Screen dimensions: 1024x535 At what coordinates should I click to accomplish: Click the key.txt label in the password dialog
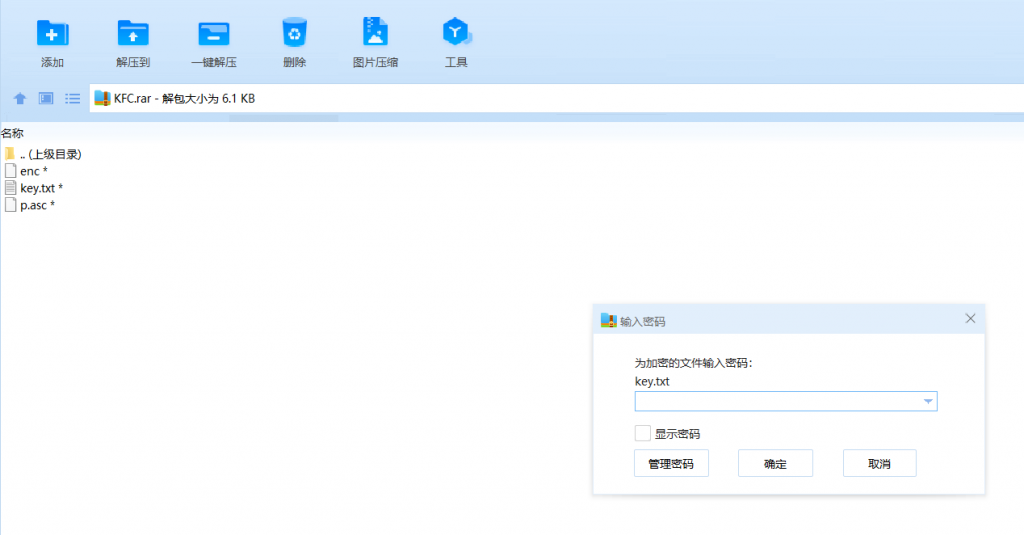pyautogui.click(x=652, y=381)
